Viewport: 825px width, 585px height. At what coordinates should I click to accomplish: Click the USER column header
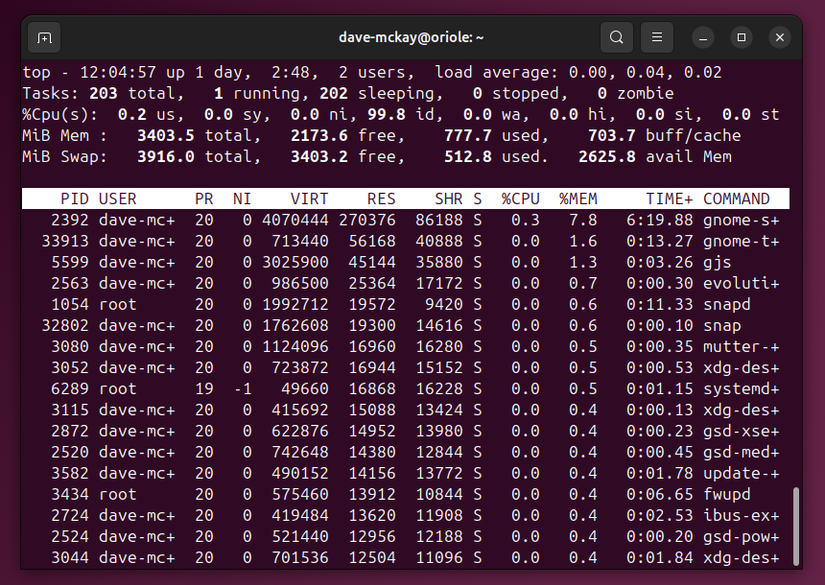pos(117,198)
